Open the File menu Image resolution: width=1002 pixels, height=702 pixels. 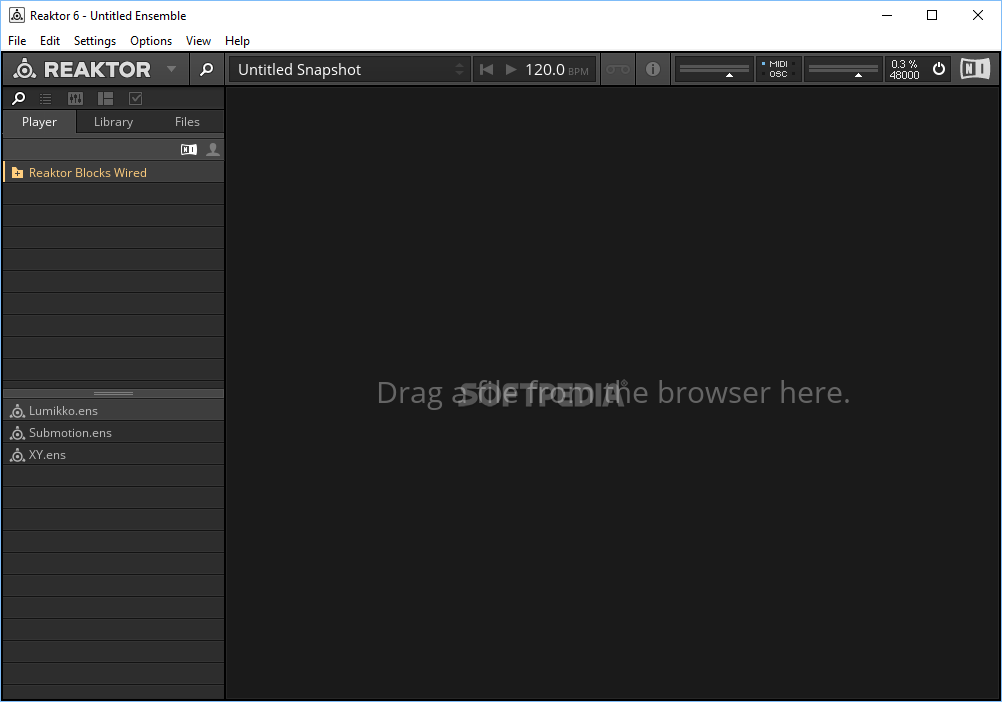pyautogui.click(x=17, y=41)
